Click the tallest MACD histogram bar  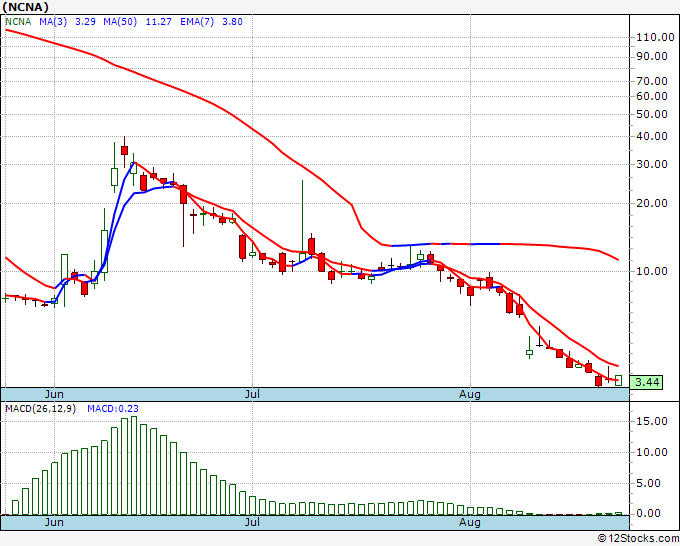[134, 466]
